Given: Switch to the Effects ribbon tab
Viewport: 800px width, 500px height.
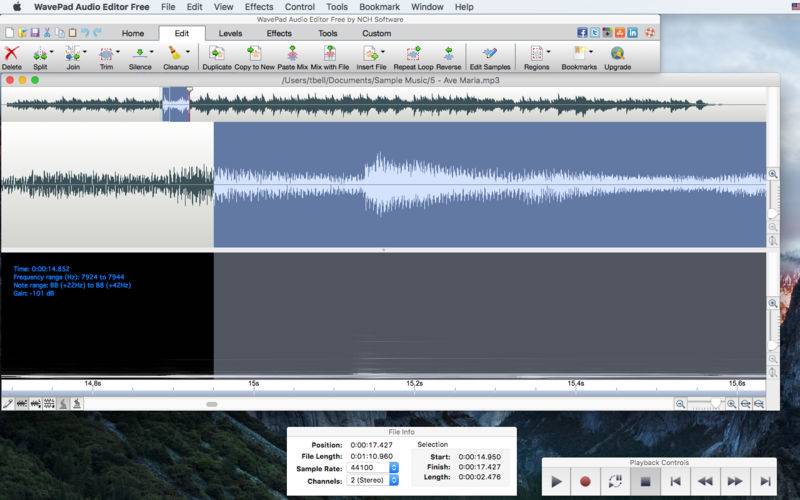Looking at the screenshot, I should coord(279,33).
